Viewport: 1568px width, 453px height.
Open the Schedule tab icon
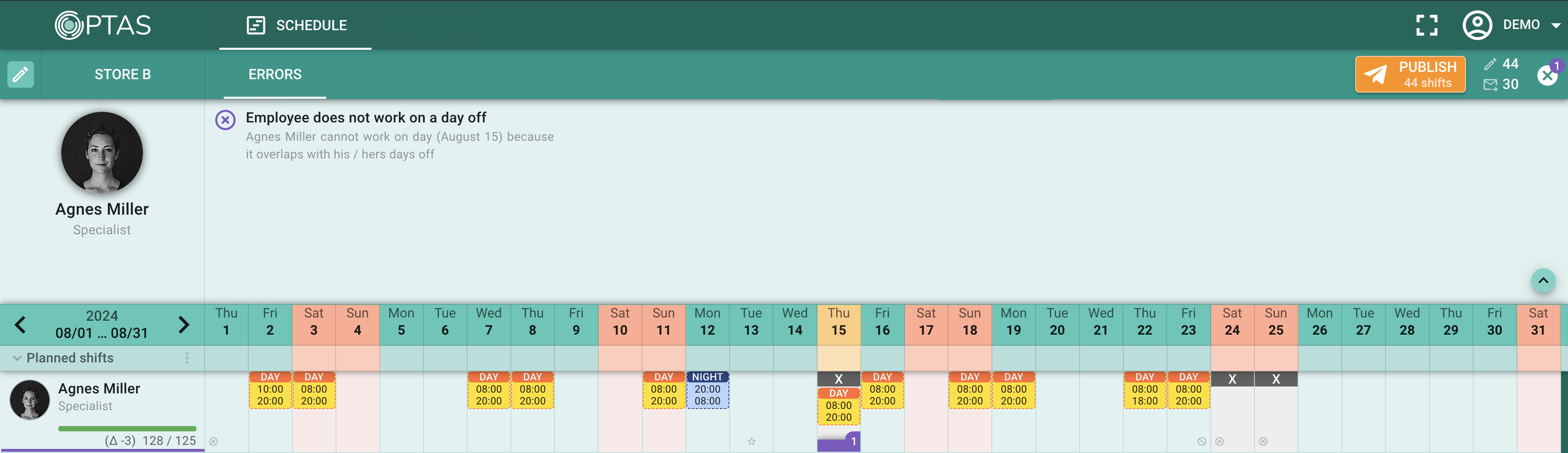(x=256, y=25)
